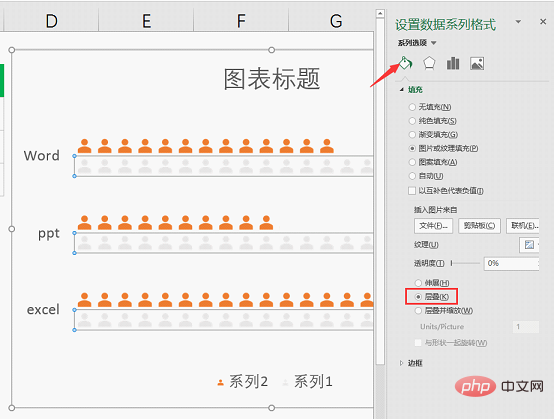Screen dimensions: 554x419
Task: Collapse the 填充 section
Action: [x=402, y=89]
